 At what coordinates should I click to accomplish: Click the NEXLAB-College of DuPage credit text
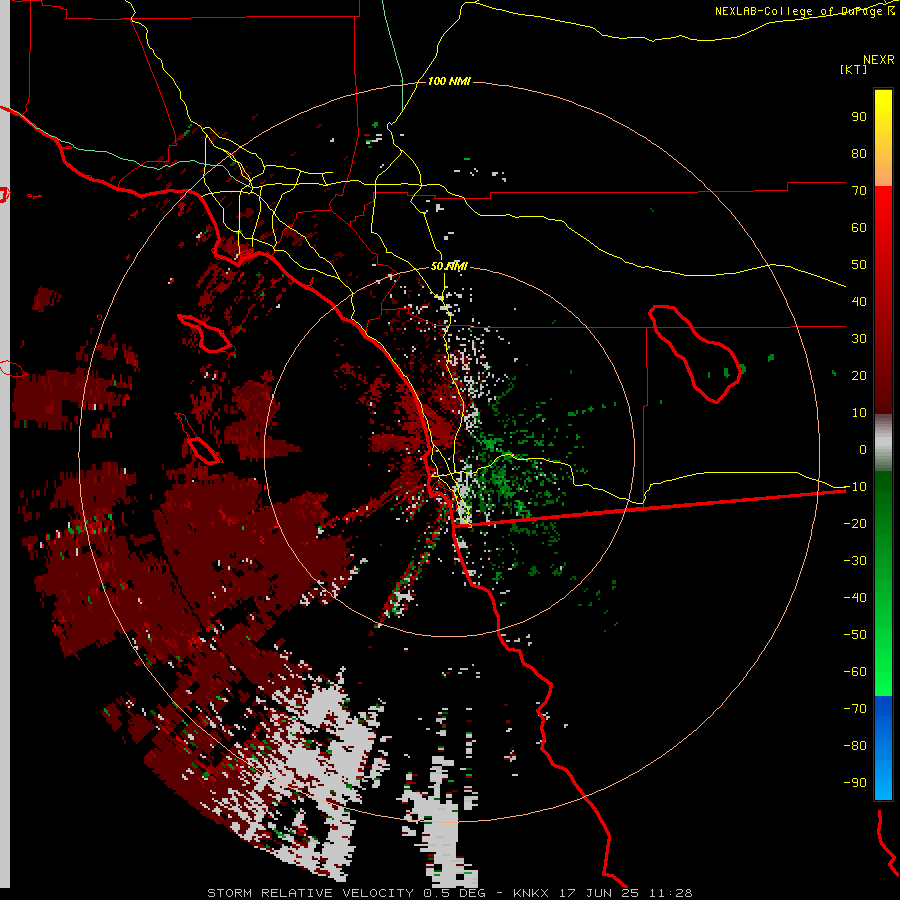click(805, 11)
